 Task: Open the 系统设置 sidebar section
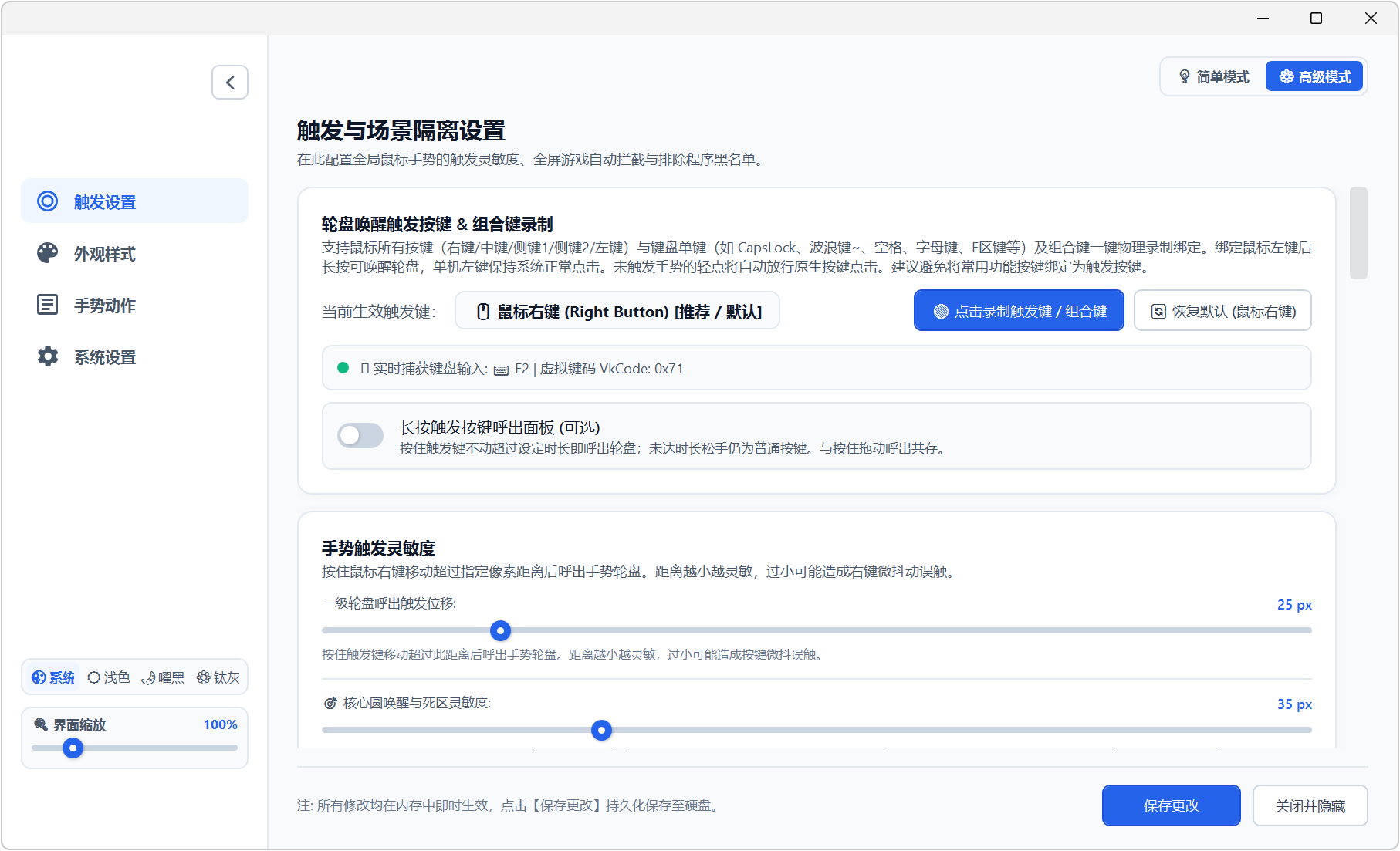(135, 356)
